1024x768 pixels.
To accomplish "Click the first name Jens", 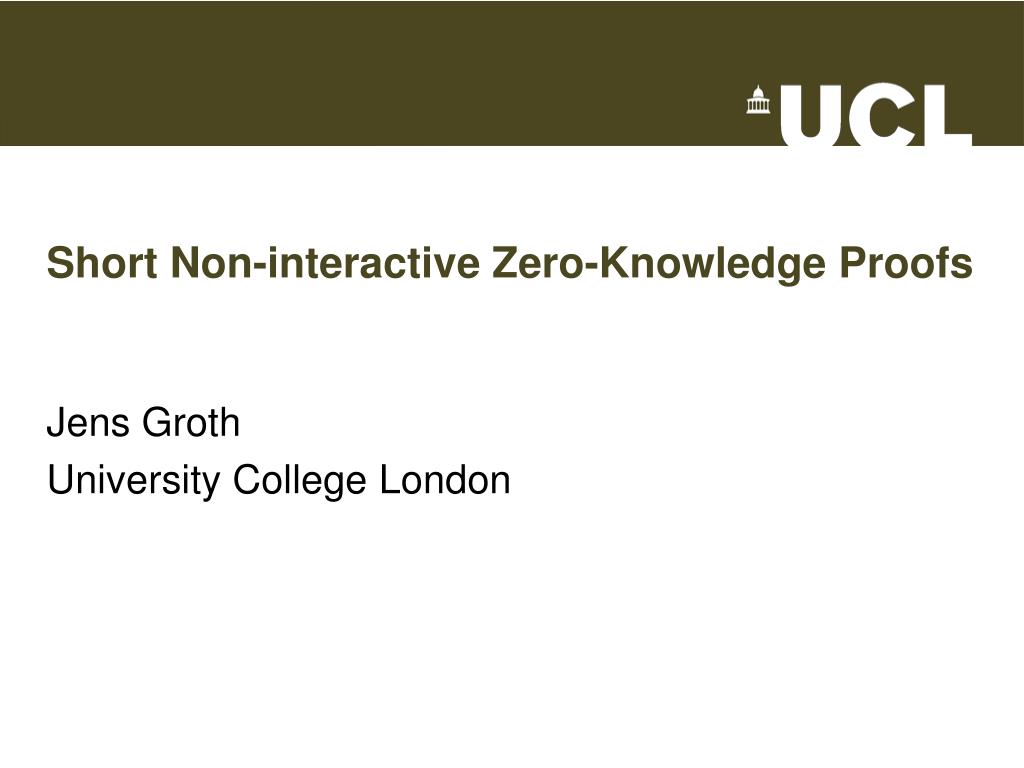I will [x=88, y=422].
